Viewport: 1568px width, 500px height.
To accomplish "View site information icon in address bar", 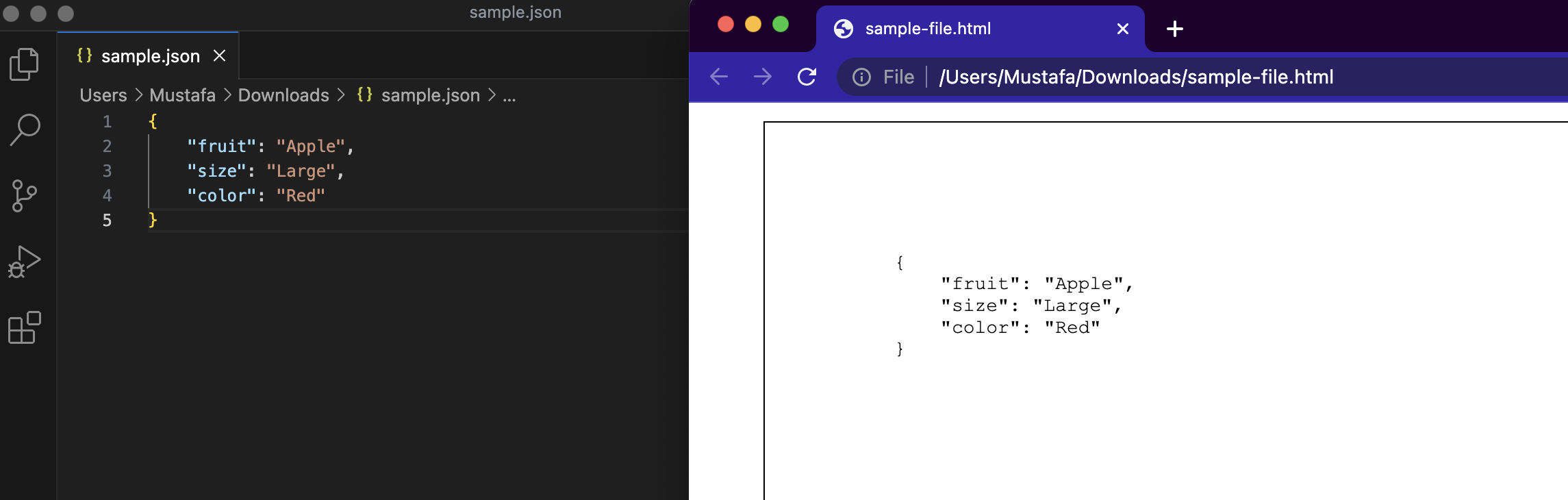I will pyautogui.click(x=861, y=77).
